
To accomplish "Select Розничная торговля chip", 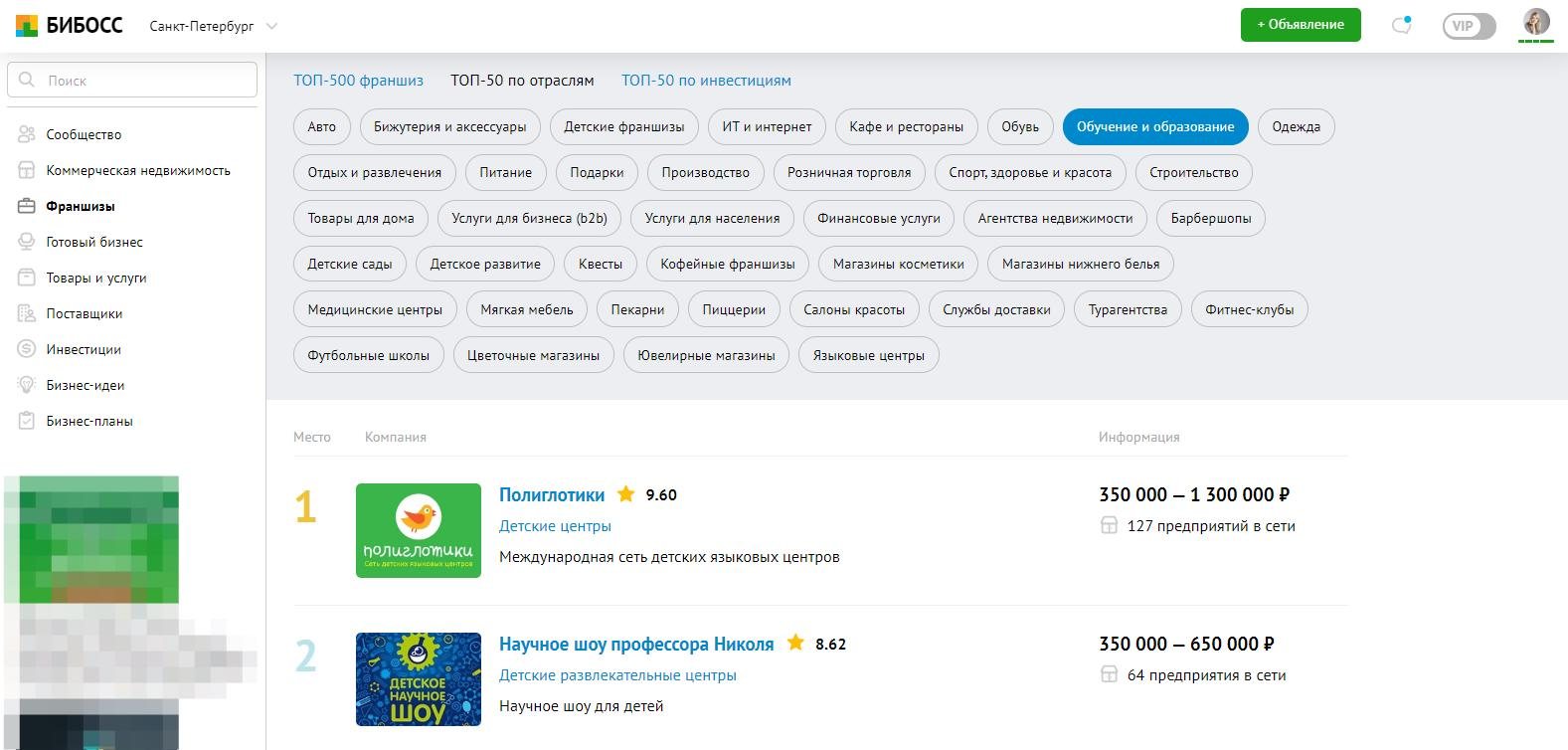I will pyautogui.click(x=849, y=172).
